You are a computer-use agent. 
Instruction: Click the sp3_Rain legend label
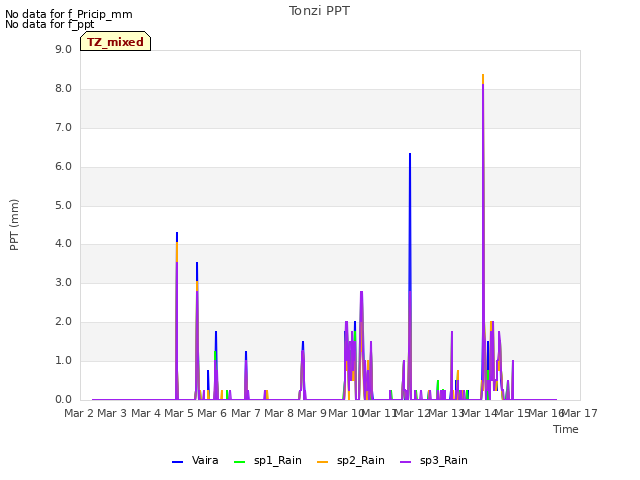point(444,460)
